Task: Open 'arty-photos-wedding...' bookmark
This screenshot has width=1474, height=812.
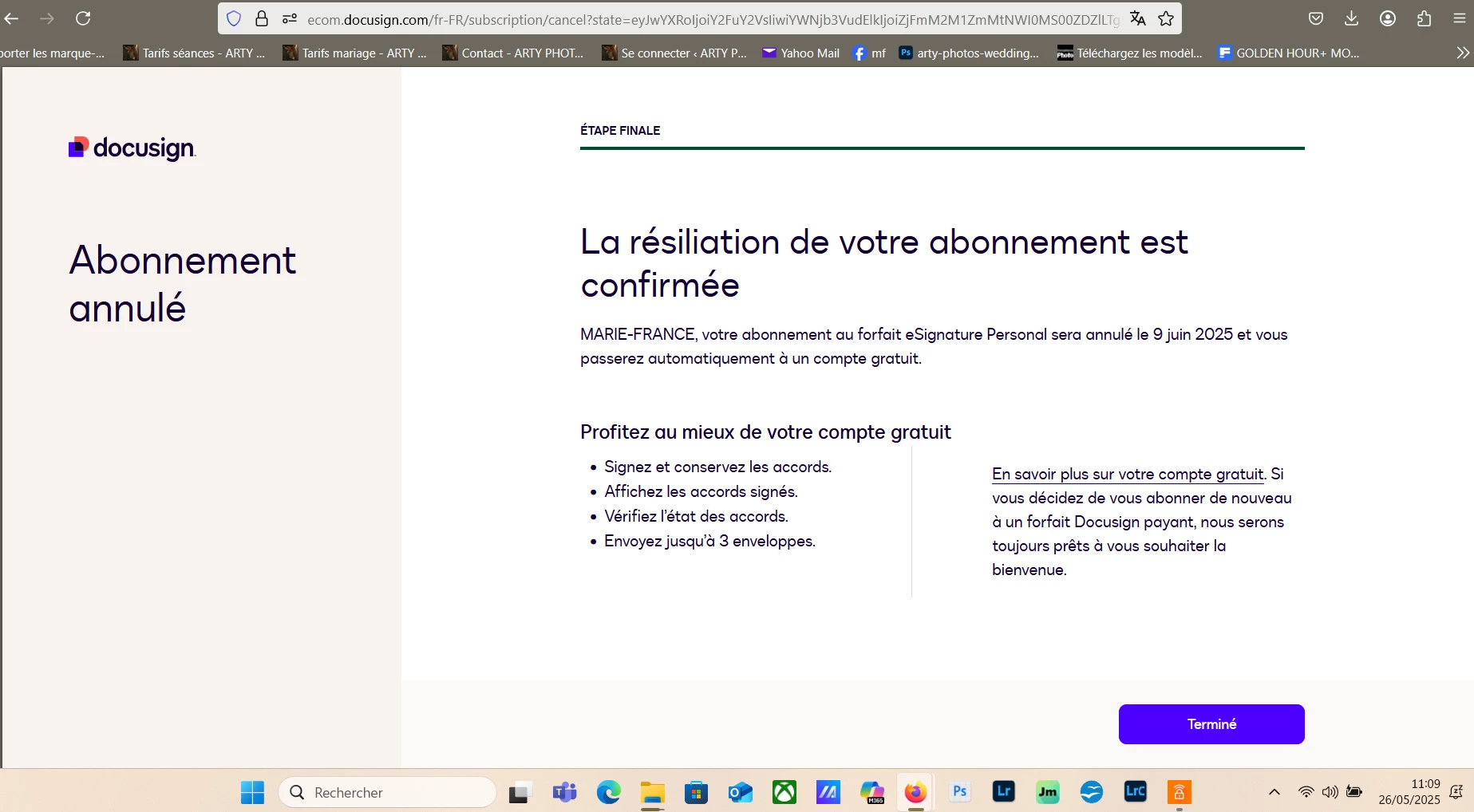Action: pyautogui.click(x=969, y=53)
